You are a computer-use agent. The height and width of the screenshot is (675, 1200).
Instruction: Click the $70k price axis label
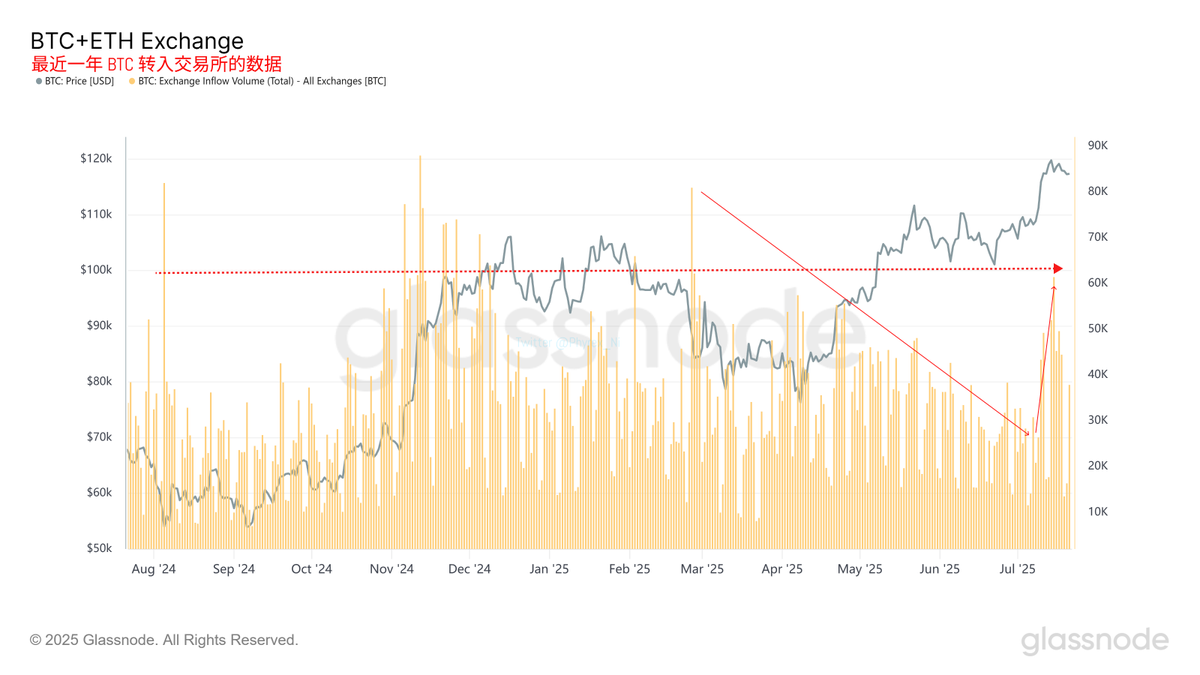(99, 437)
